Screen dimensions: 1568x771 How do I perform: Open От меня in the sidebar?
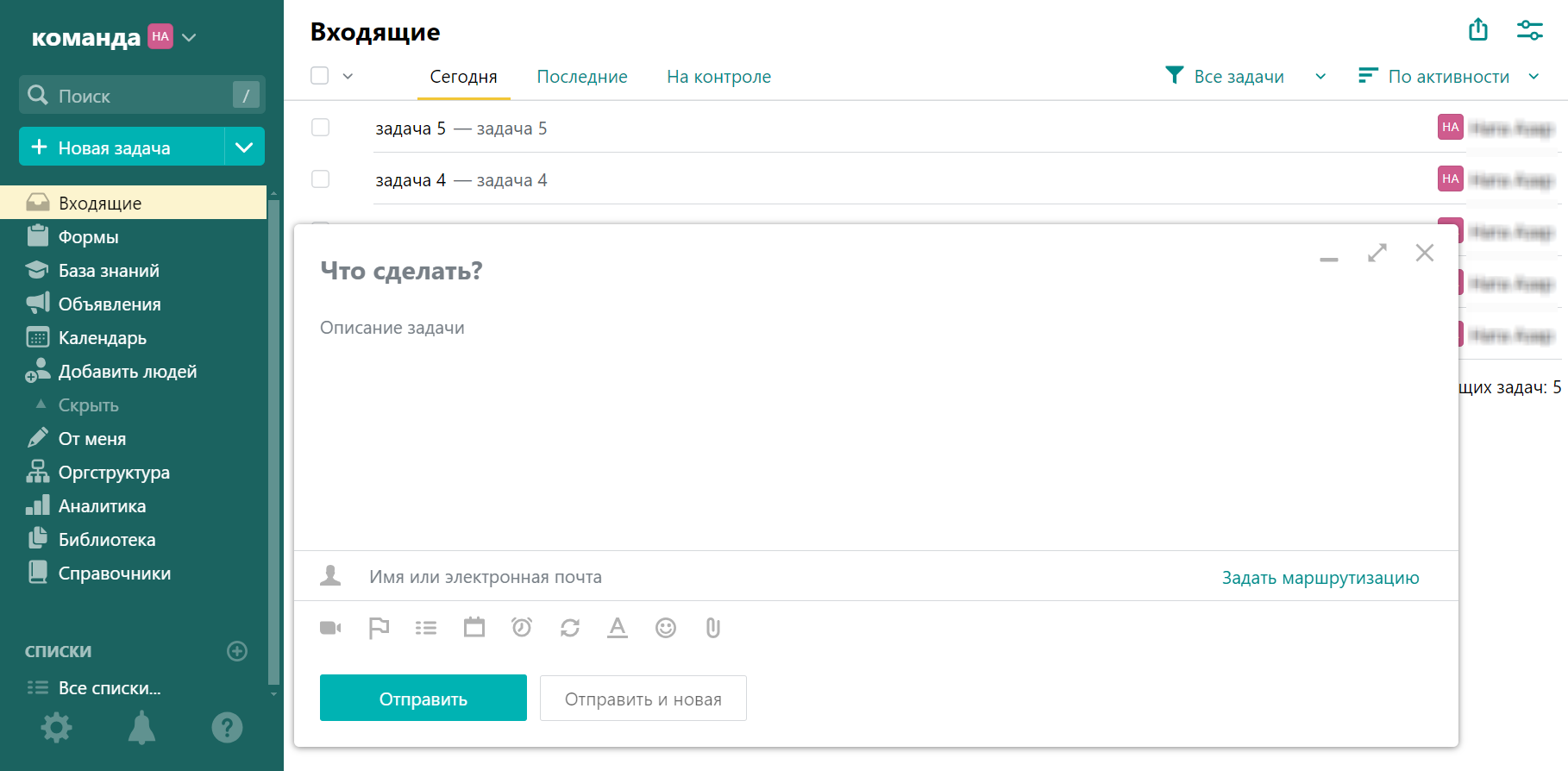click(x=133, y=438)
